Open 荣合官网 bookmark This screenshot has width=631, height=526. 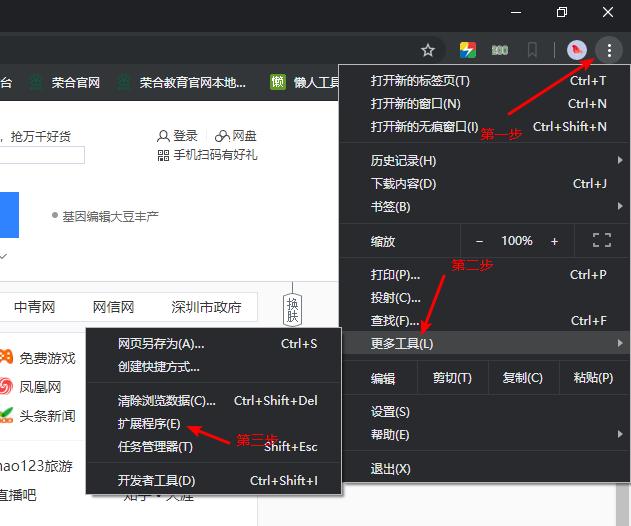point(66,83)
